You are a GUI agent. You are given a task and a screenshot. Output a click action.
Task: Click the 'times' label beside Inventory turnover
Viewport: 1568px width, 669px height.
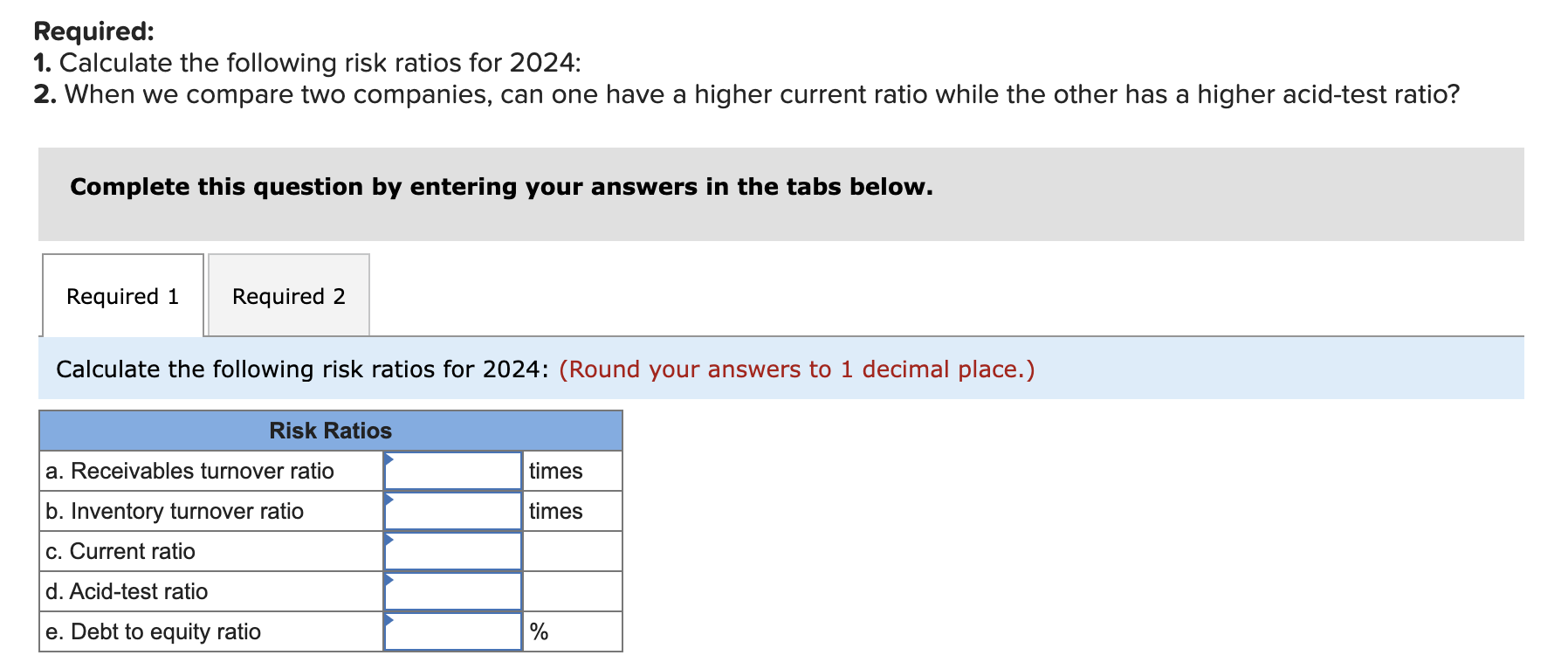click(555, 511)
